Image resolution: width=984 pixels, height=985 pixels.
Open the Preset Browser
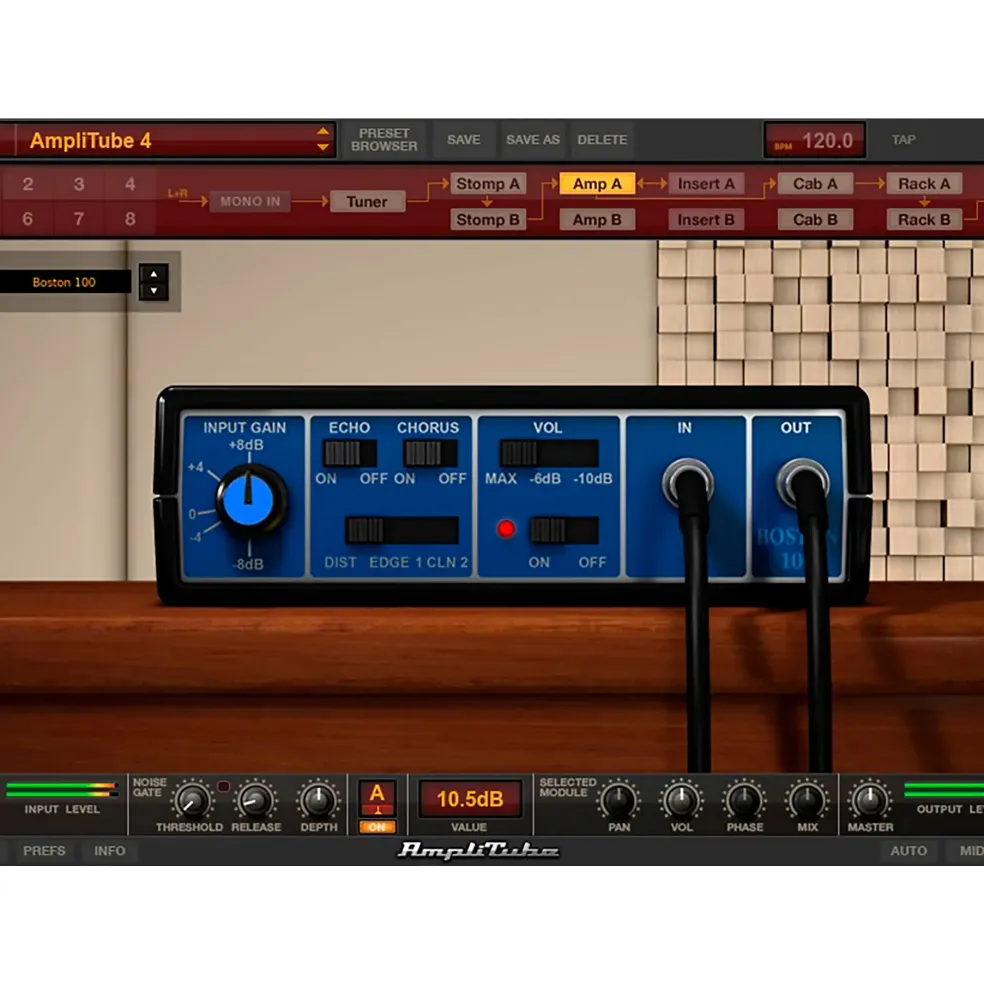point(384,139)
